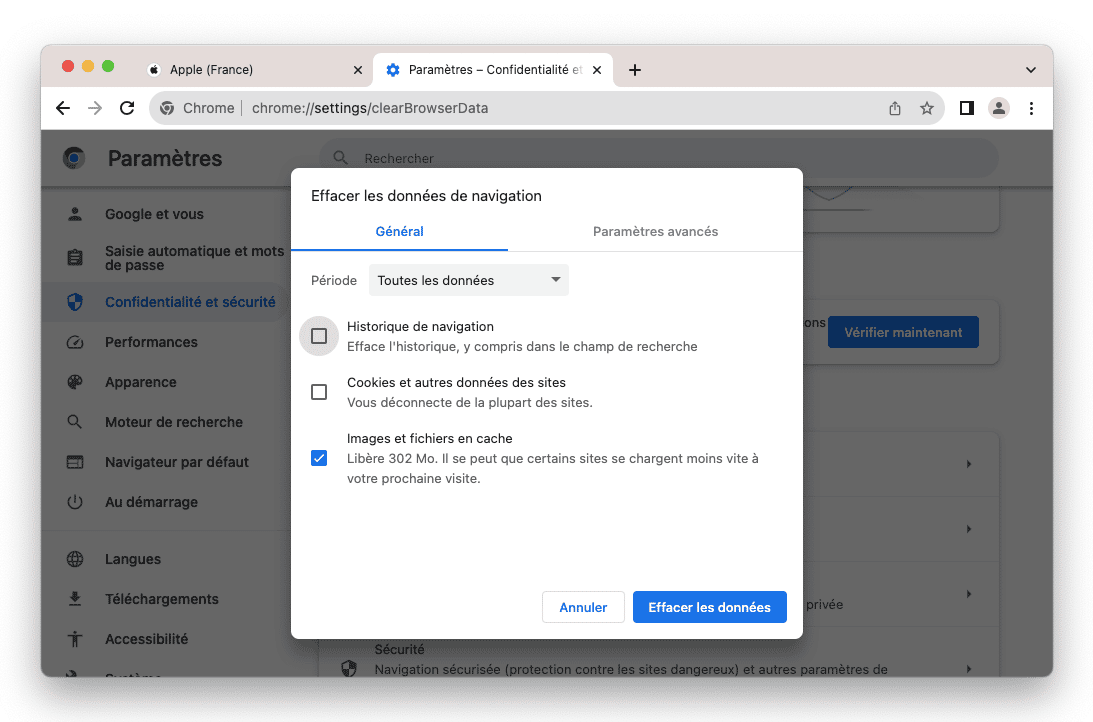
Task: Select the Général tab
Action: point(399,231)
